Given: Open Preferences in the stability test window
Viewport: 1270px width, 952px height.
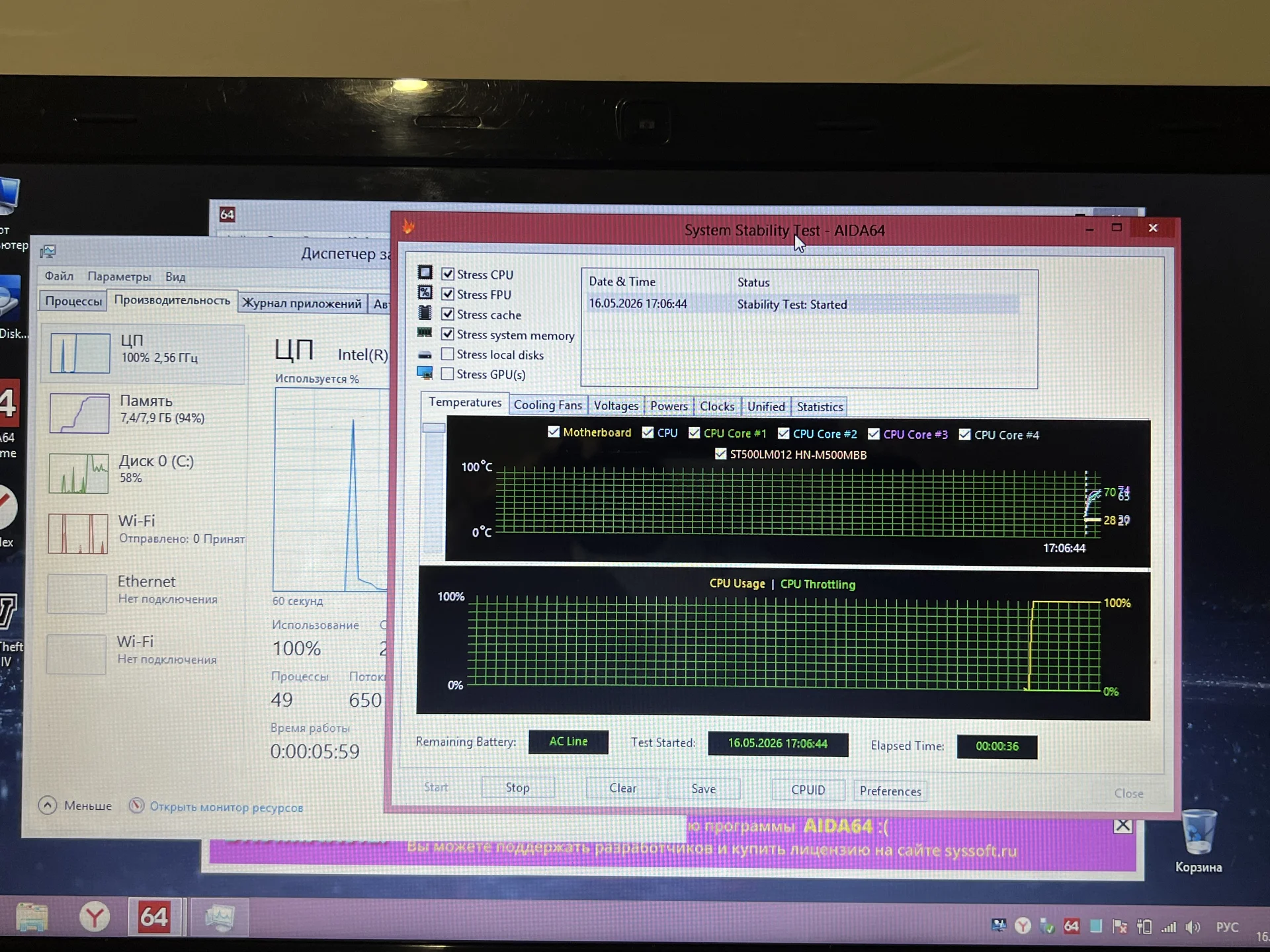Looking at the screenshot, I should click(890, 791).
